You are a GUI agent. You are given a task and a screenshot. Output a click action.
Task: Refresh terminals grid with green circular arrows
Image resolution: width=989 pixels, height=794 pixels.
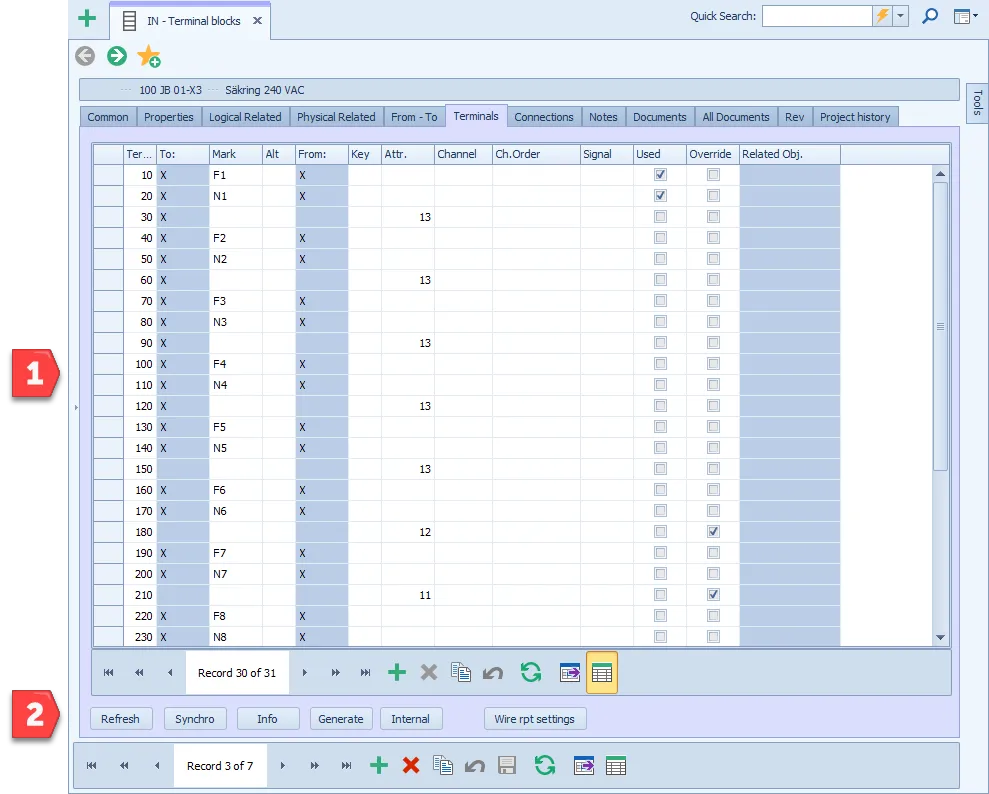pyautogui.click(x=531, y=672)
